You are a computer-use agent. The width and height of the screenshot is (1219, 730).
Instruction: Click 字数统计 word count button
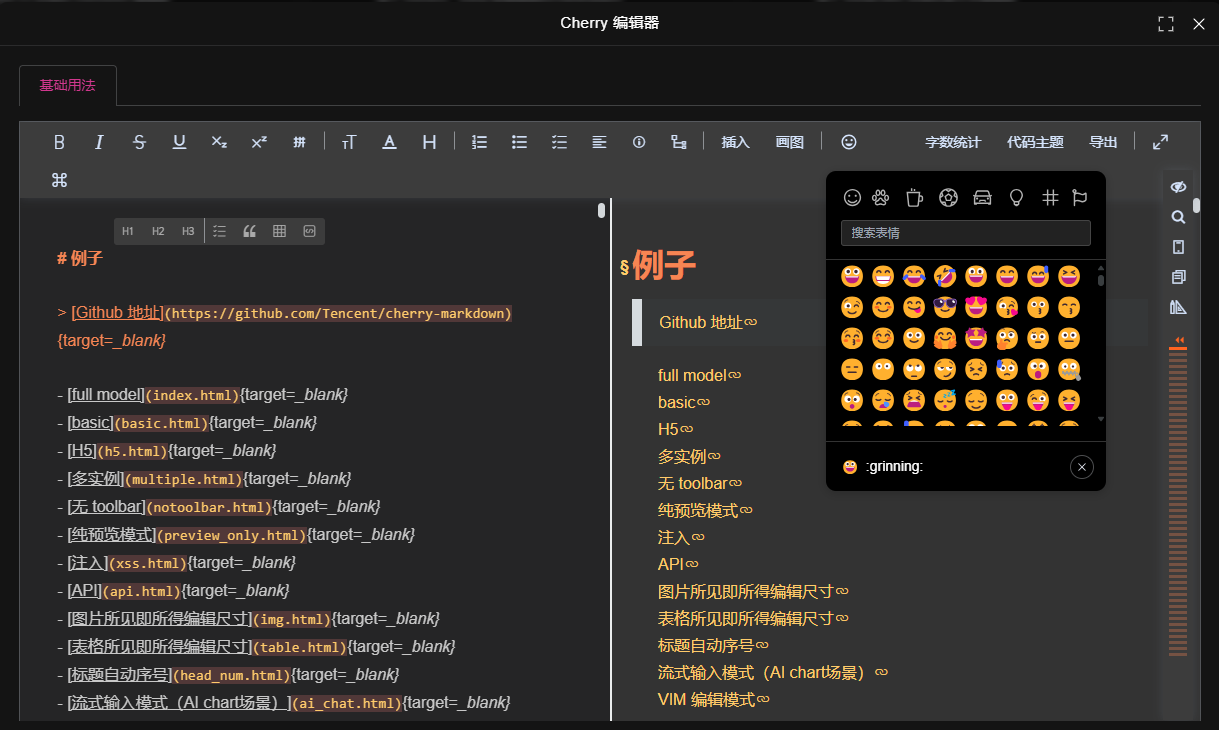coord(953,141)
